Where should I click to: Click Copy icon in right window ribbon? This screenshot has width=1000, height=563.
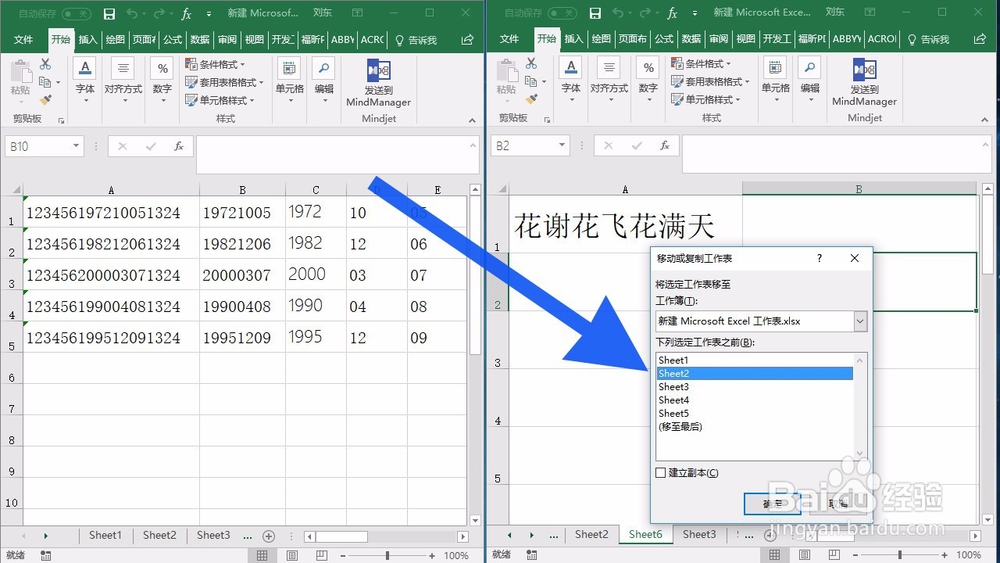[x=531, y=82]
